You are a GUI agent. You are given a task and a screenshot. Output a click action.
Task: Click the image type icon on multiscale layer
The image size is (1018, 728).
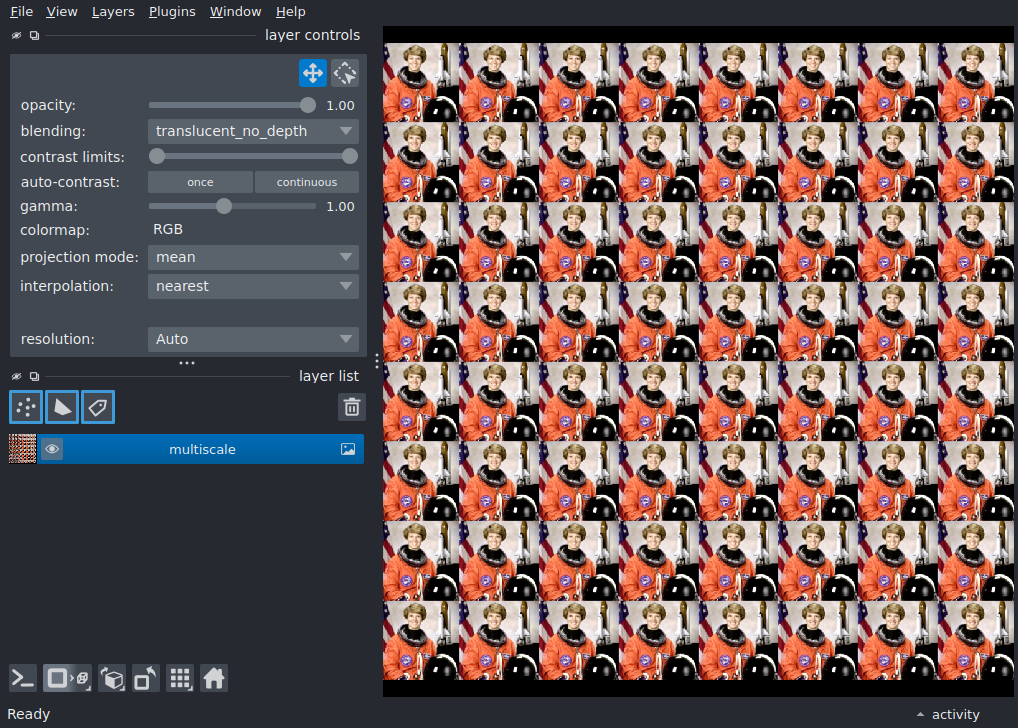click(348, 449)
